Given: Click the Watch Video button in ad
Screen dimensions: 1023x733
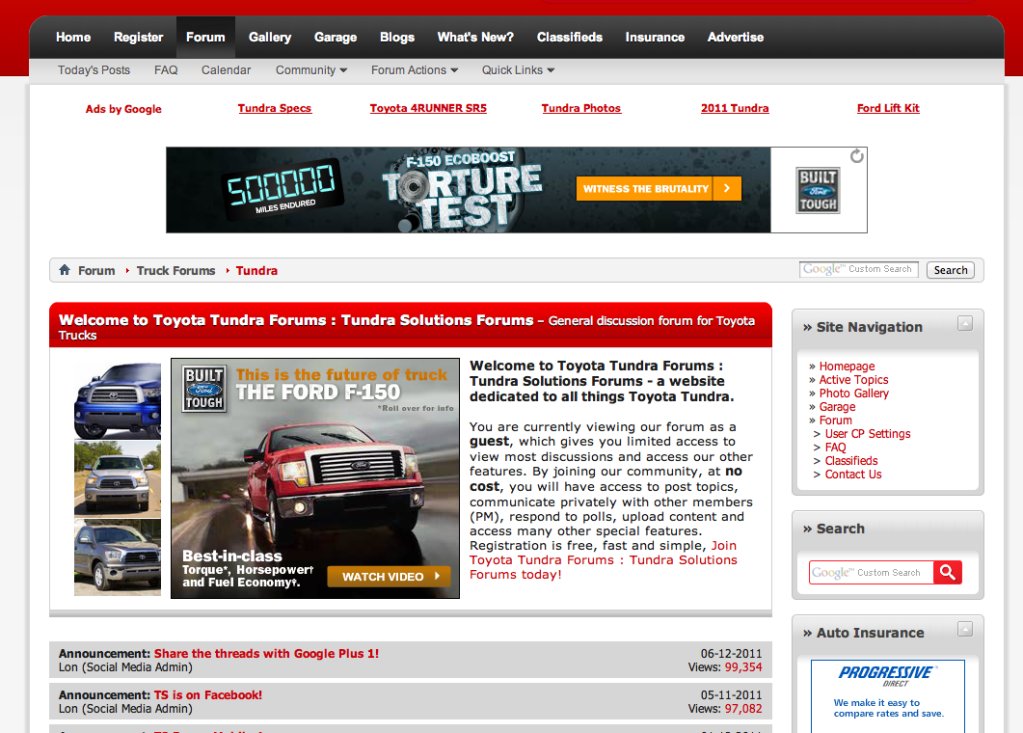Looking at the screenshot, I should click(x=389, y=576).
